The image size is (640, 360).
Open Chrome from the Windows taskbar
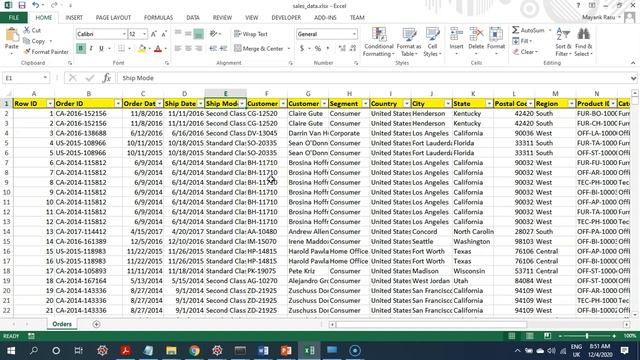(194, 351)
